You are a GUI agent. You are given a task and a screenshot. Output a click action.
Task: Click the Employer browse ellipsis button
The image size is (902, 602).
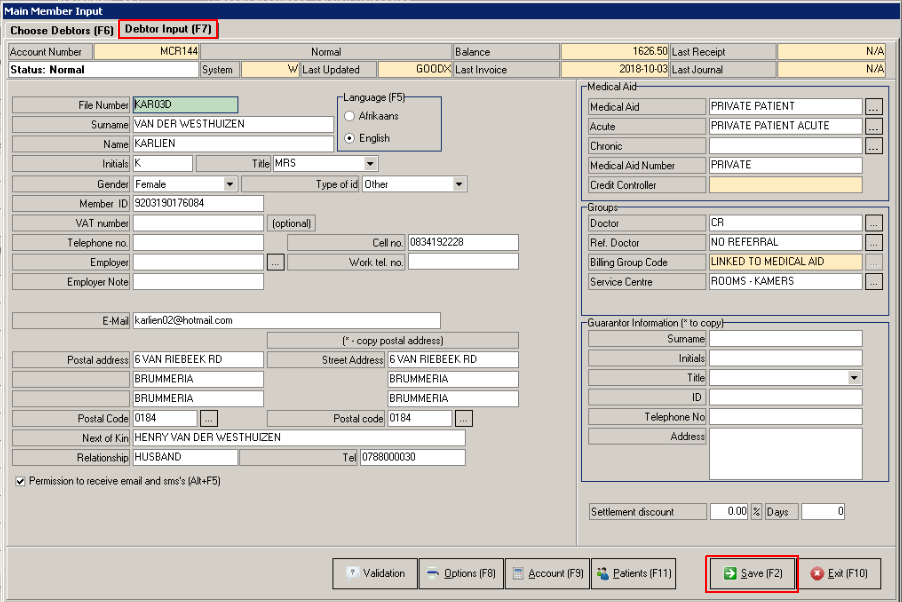pos(276,262)
